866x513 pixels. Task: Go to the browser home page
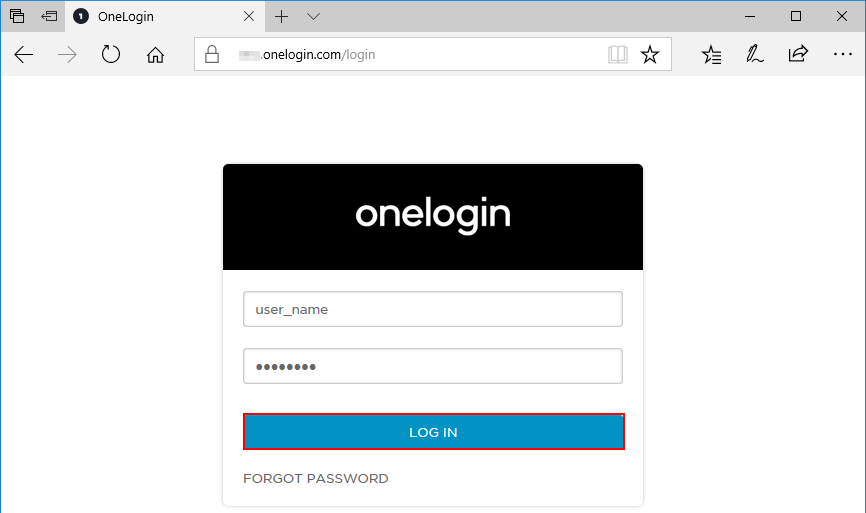155,55
